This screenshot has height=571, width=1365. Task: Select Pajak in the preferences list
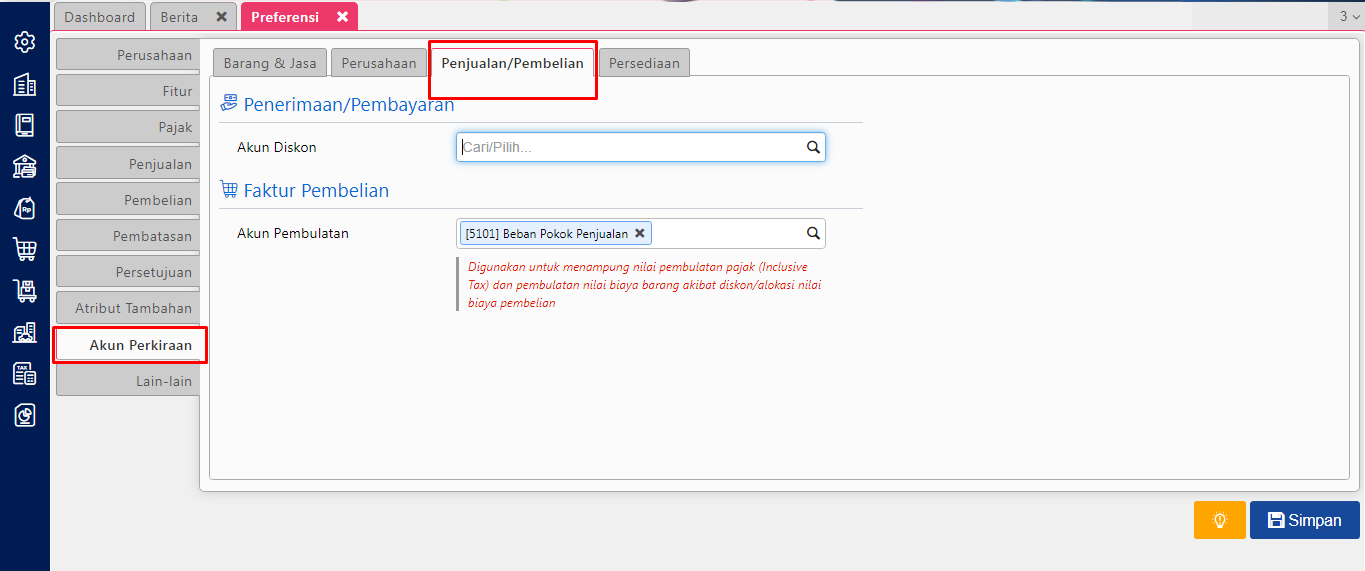click(127, 127)
